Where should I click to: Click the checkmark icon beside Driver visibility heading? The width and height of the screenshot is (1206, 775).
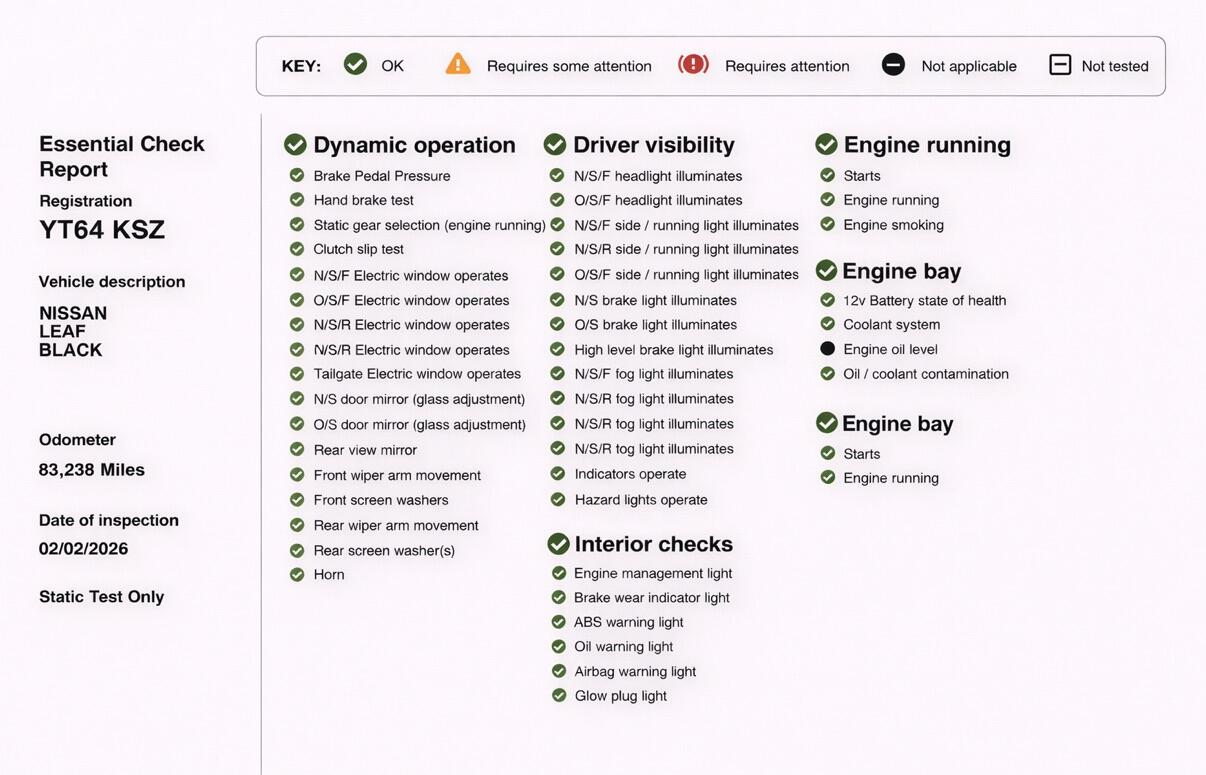555,145
